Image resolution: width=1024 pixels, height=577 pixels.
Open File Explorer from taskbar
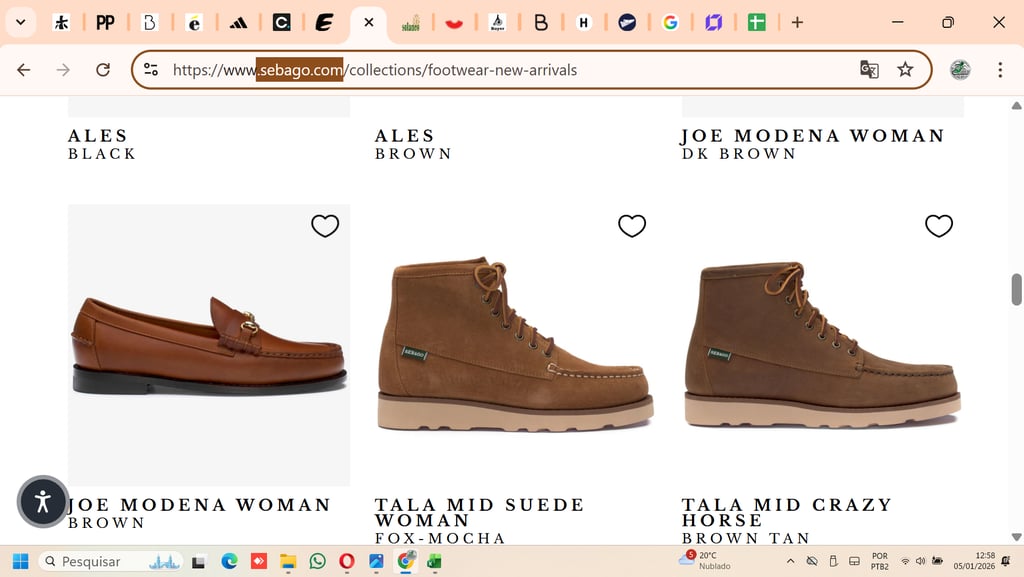pos(287,561)
